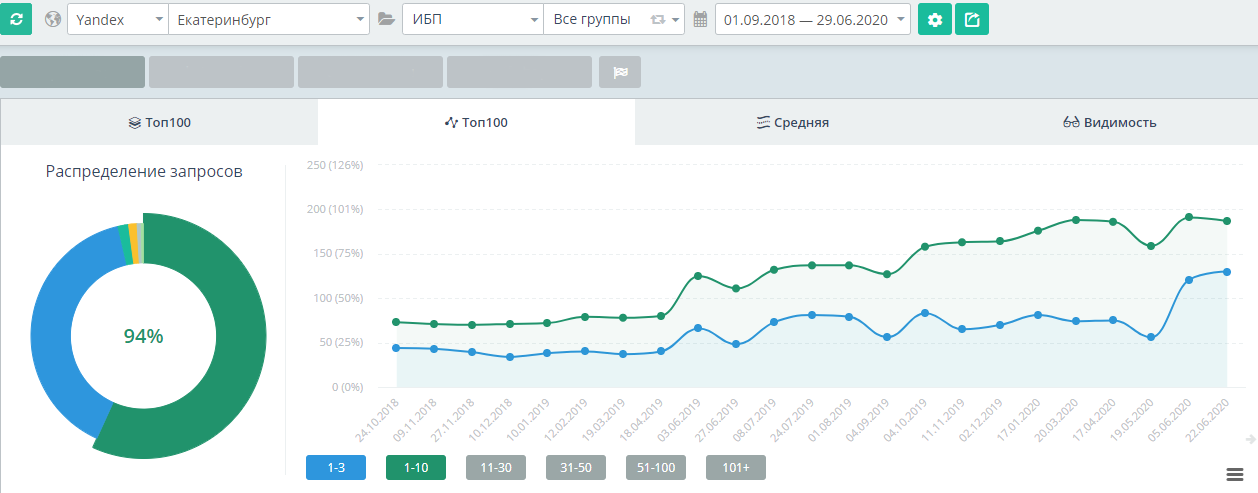Click the 101+ legend button
This screenshot has width=1258, height=493.
[735, 467]
